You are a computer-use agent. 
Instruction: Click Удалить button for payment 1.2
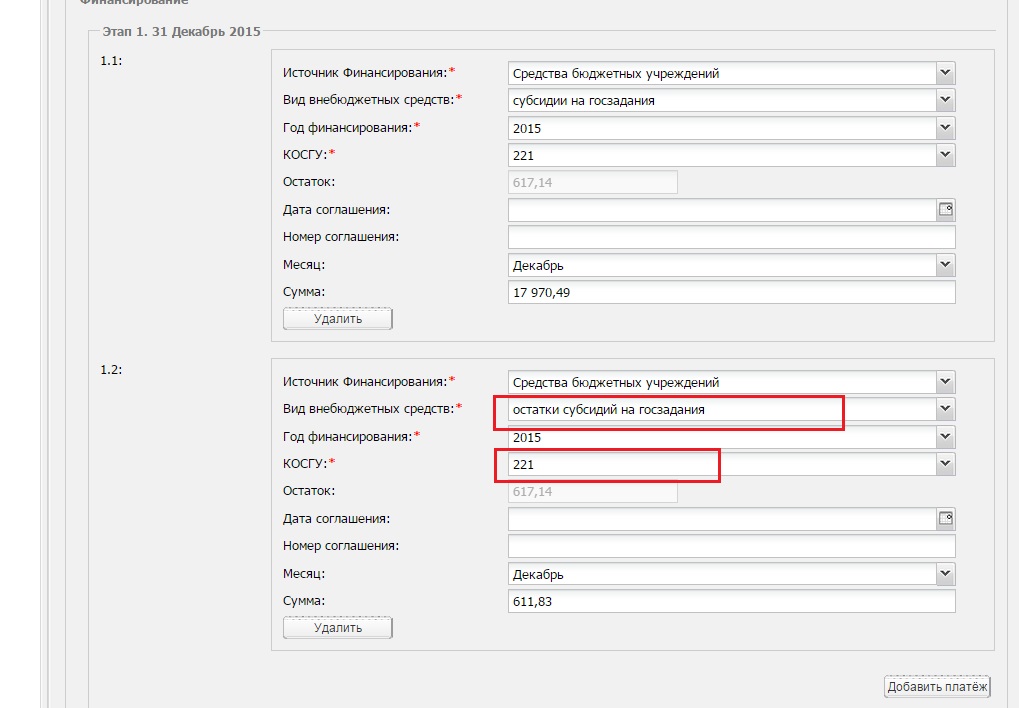pyautogui.click(x=338, y=628)
